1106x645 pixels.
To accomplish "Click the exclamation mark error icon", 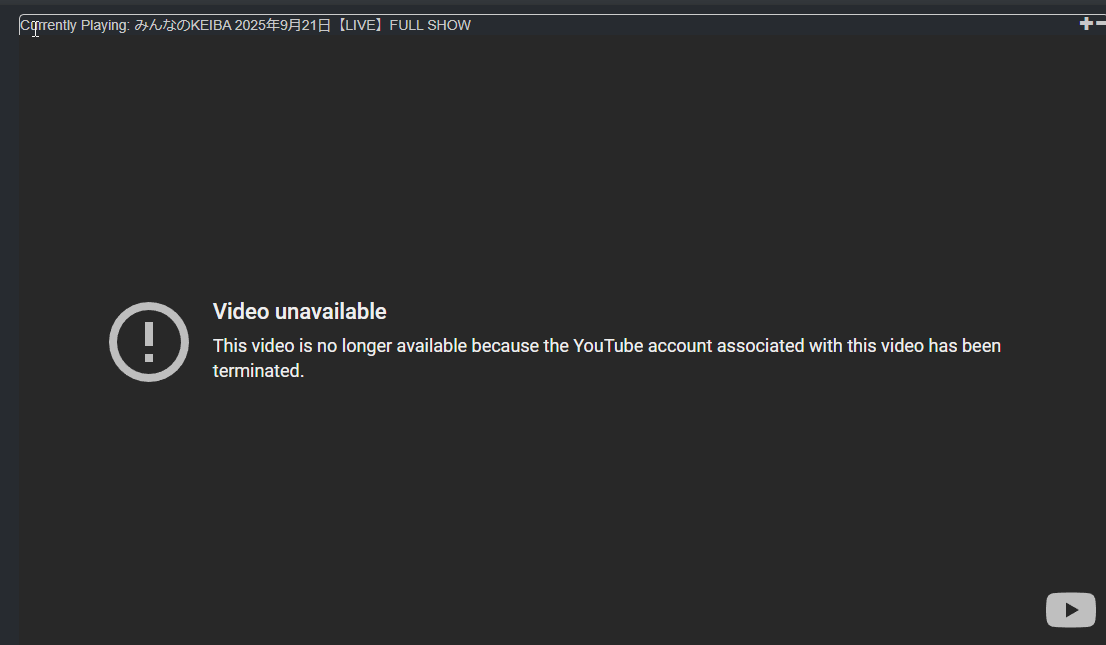I will [149, 342].
